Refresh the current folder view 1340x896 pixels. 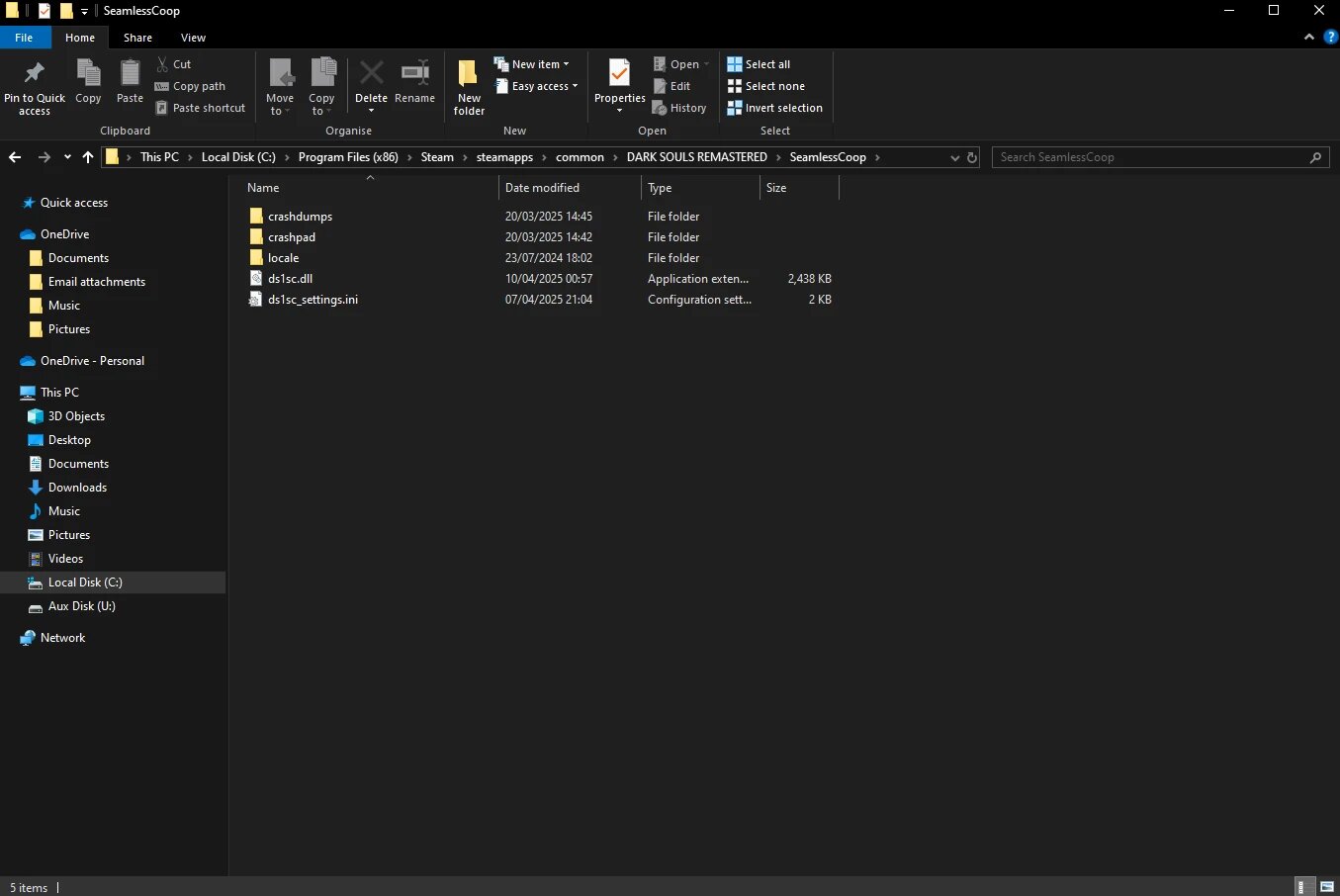(972, 157)
